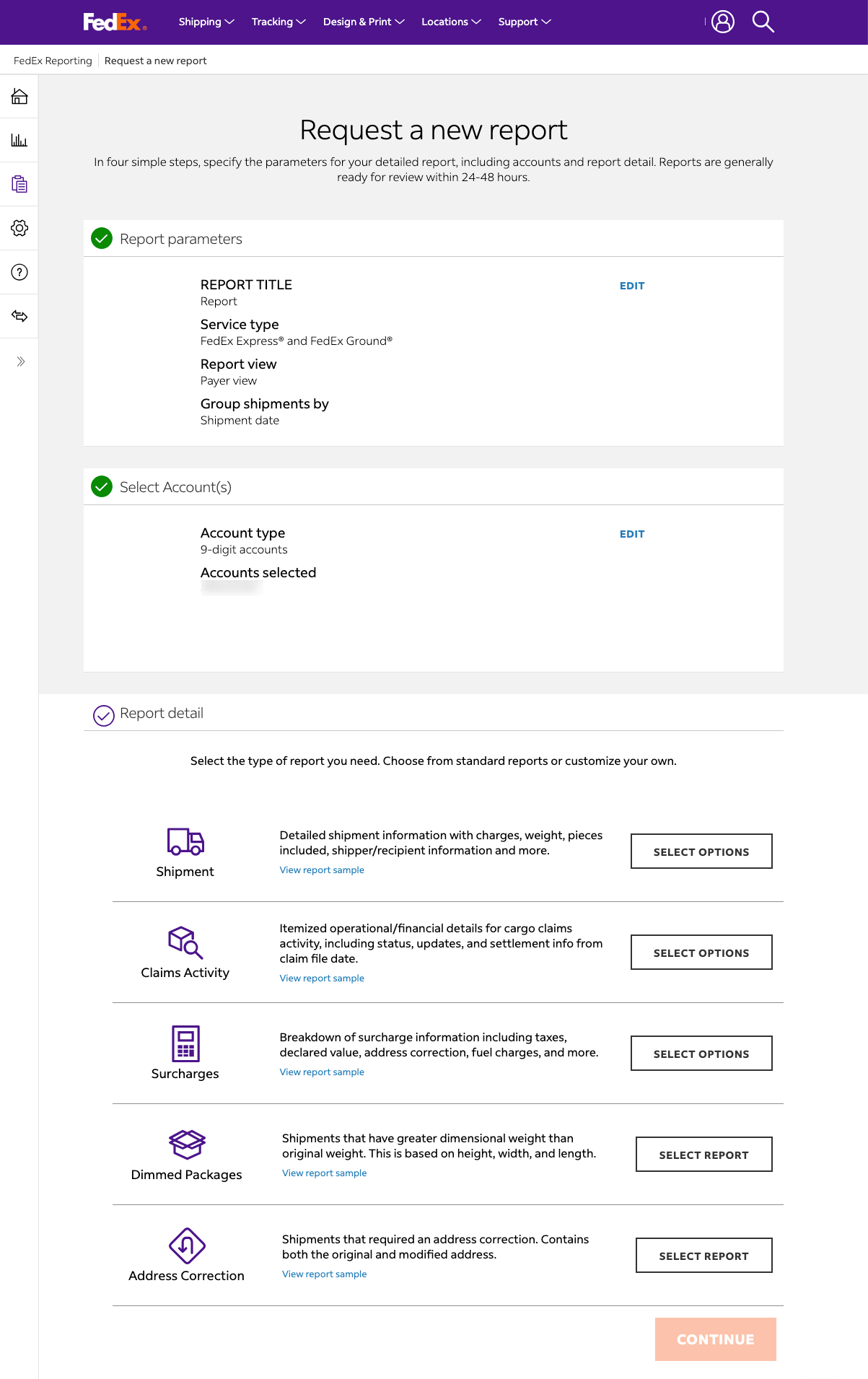Click the 'FedEx Express® and FedEx Ground®' text
Screen dimensions: 868x1379
tap(297, 341)
